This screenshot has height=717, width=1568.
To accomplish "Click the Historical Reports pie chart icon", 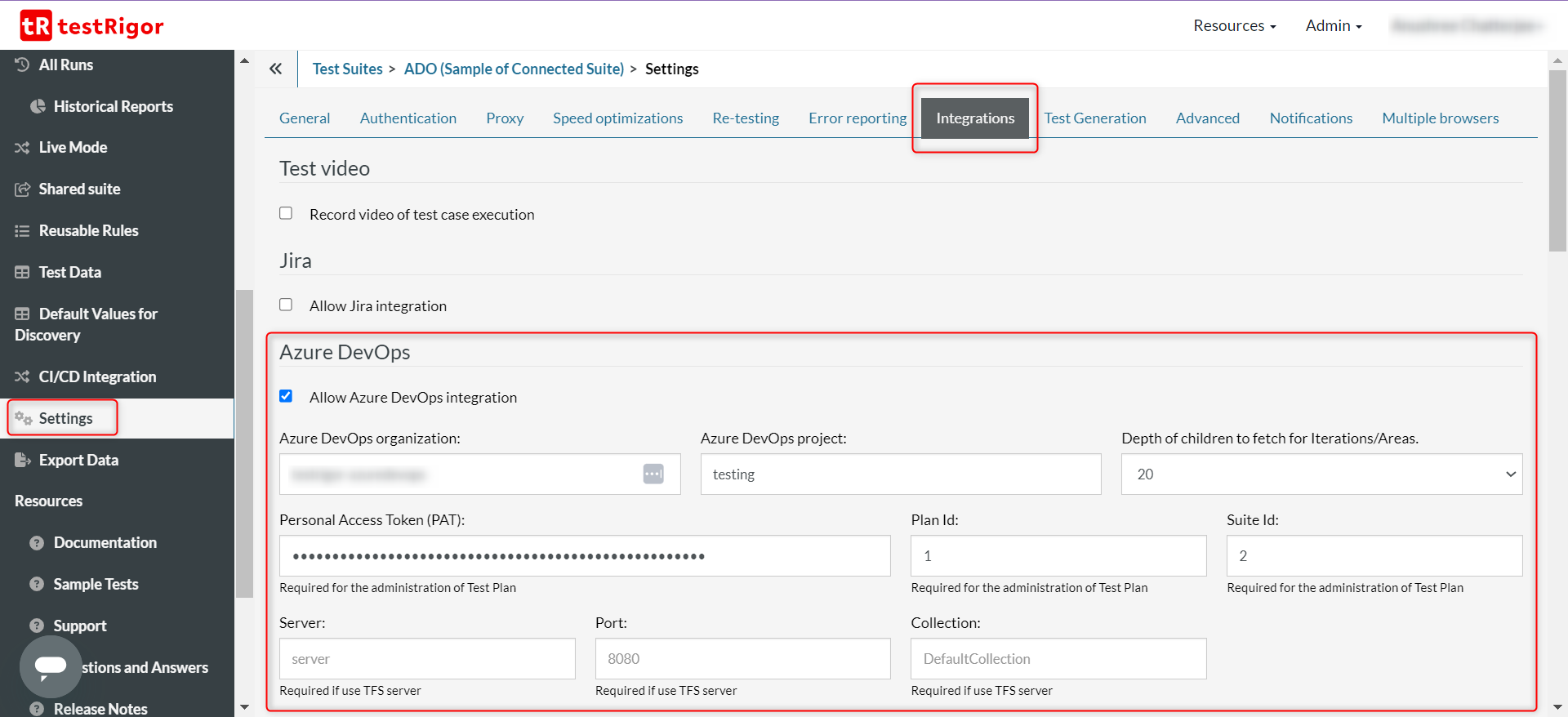I will point(38,106).
